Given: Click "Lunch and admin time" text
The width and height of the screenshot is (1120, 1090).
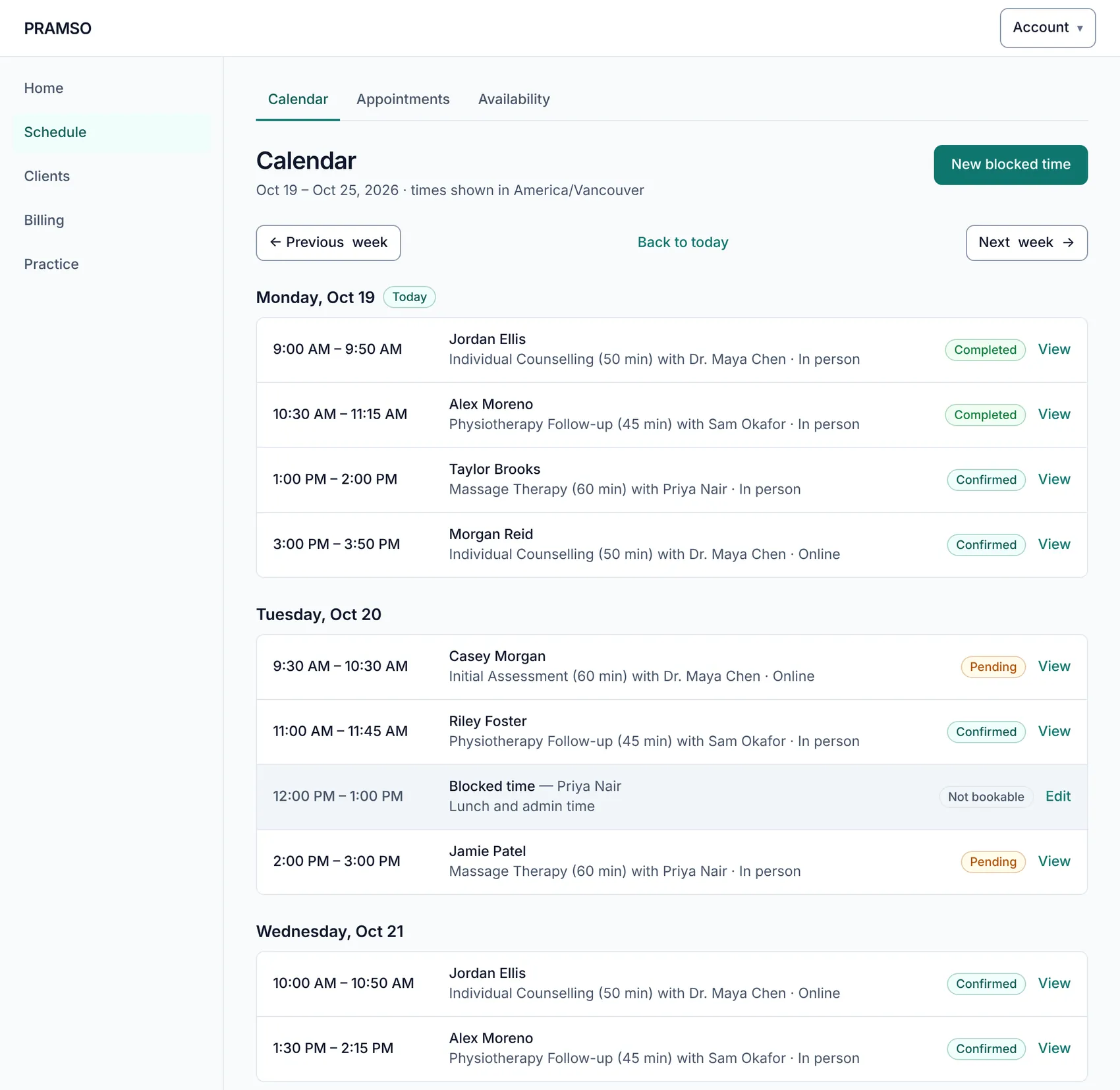Looking at the screenshot, I should pos(522,807).
